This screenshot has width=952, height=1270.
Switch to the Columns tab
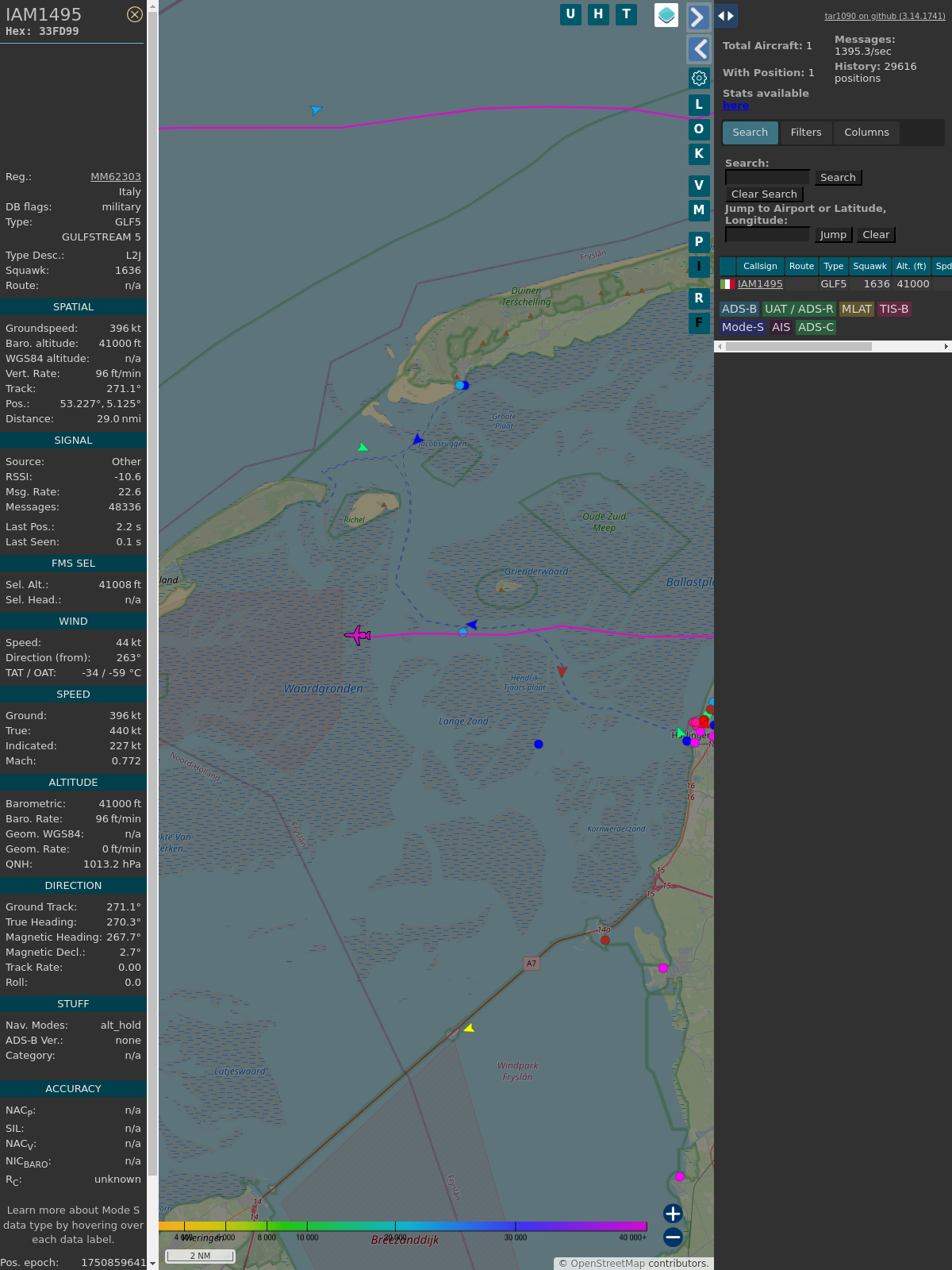pos(866,133)
